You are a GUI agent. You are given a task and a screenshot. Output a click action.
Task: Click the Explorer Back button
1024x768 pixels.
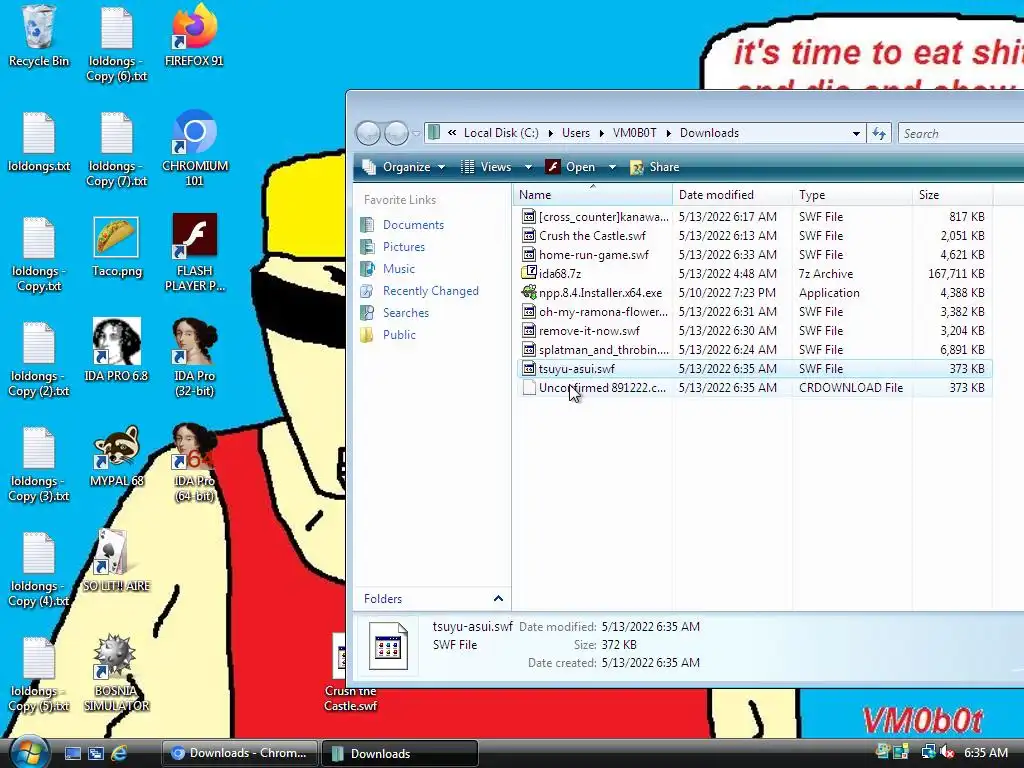(x=368, y=133)
